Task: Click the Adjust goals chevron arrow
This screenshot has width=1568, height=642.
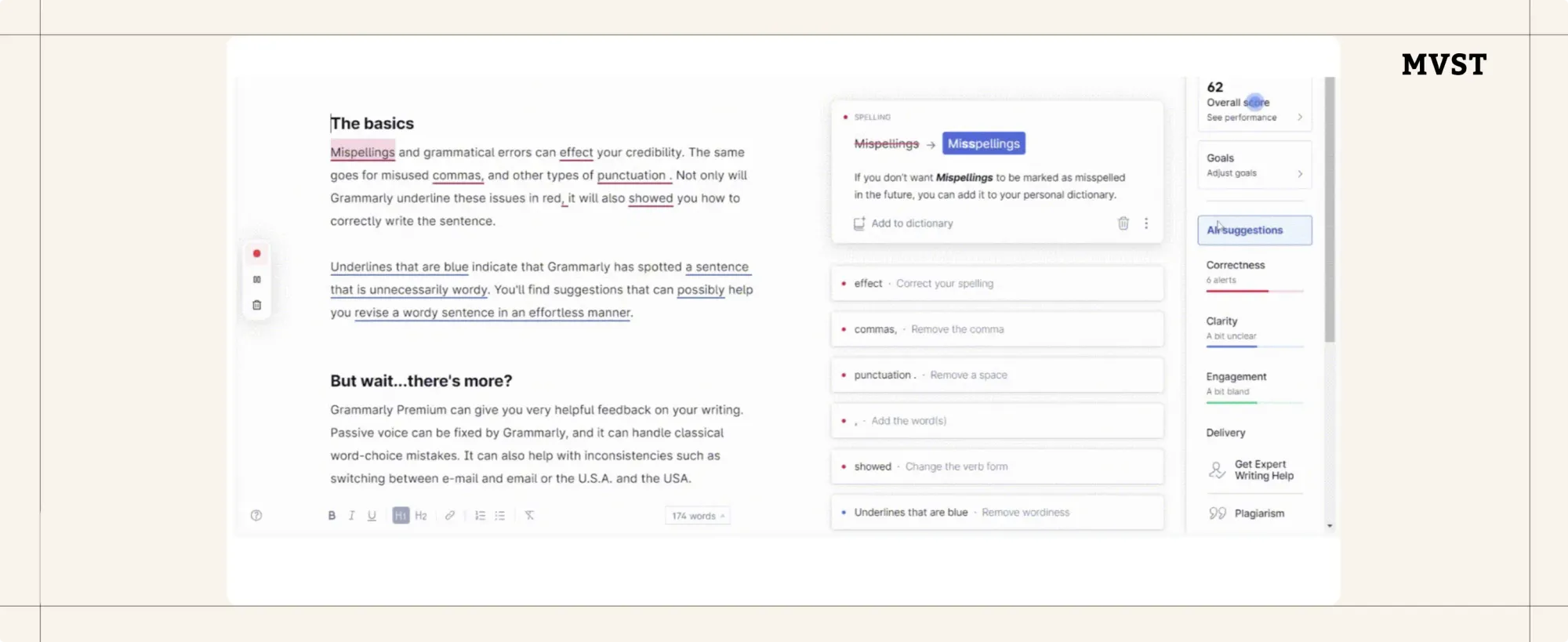Action: pos(1300,174)
